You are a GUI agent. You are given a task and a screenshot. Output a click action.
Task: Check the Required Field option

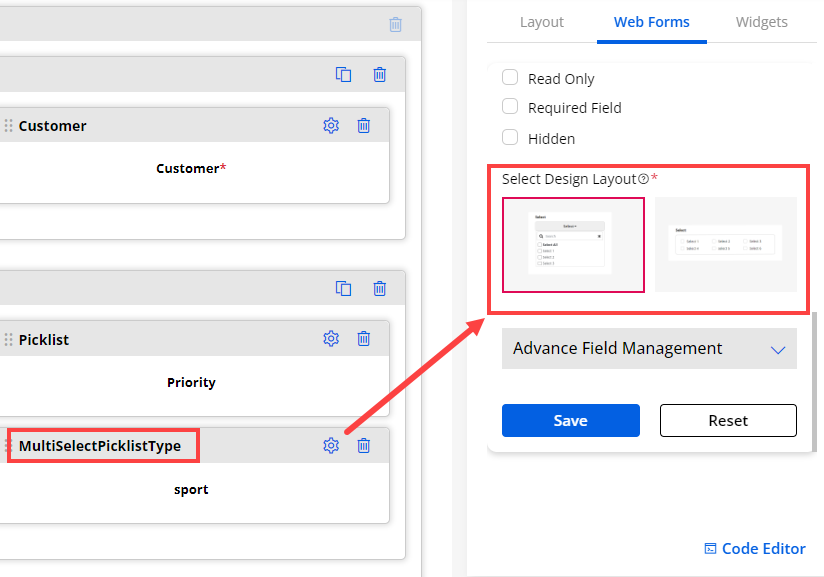click(510, 107)
